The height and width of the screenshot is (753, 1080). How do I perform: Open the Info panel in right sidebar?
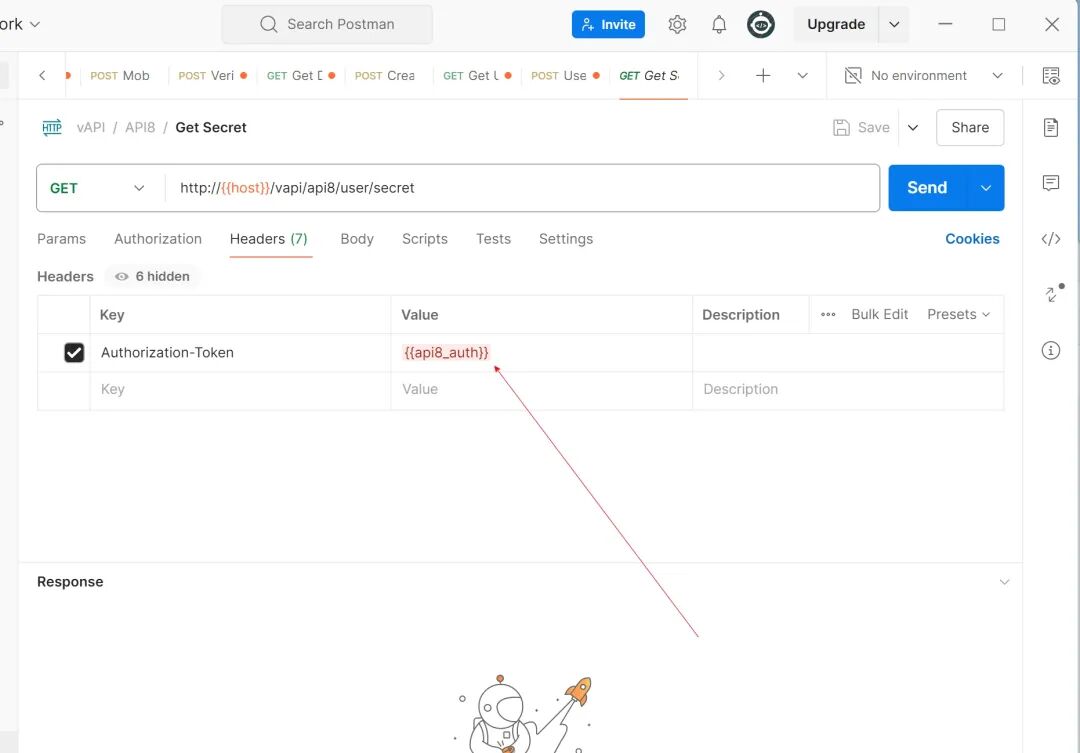coord(1050,350)
